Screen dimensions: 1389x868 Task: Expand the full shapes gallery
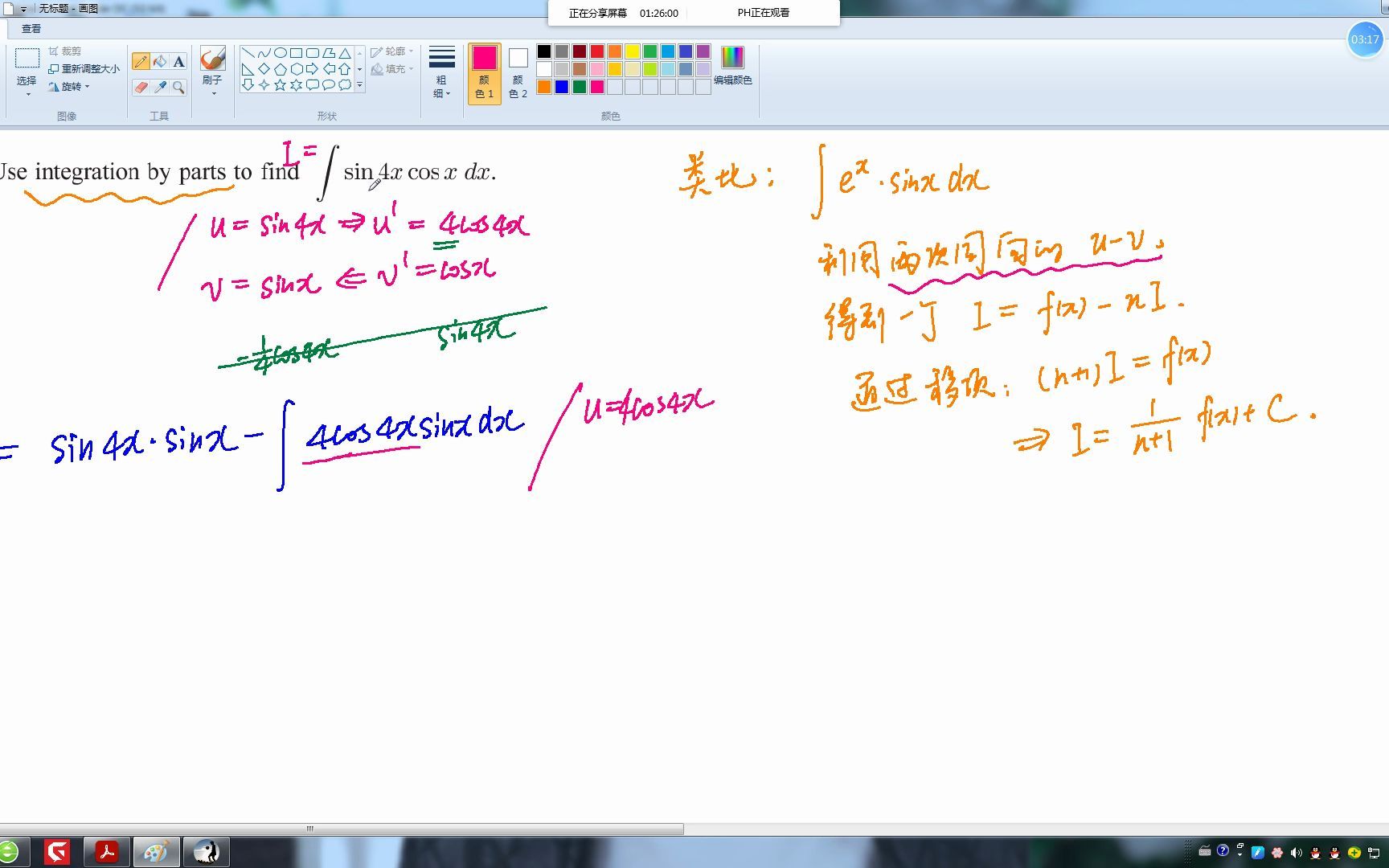point(359,85)
